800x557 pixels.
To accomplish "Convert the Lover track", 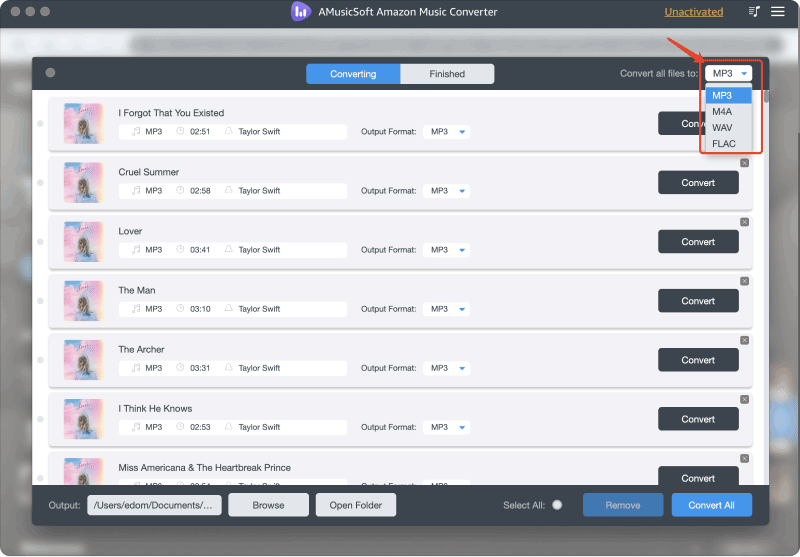I will click(698, 242).
